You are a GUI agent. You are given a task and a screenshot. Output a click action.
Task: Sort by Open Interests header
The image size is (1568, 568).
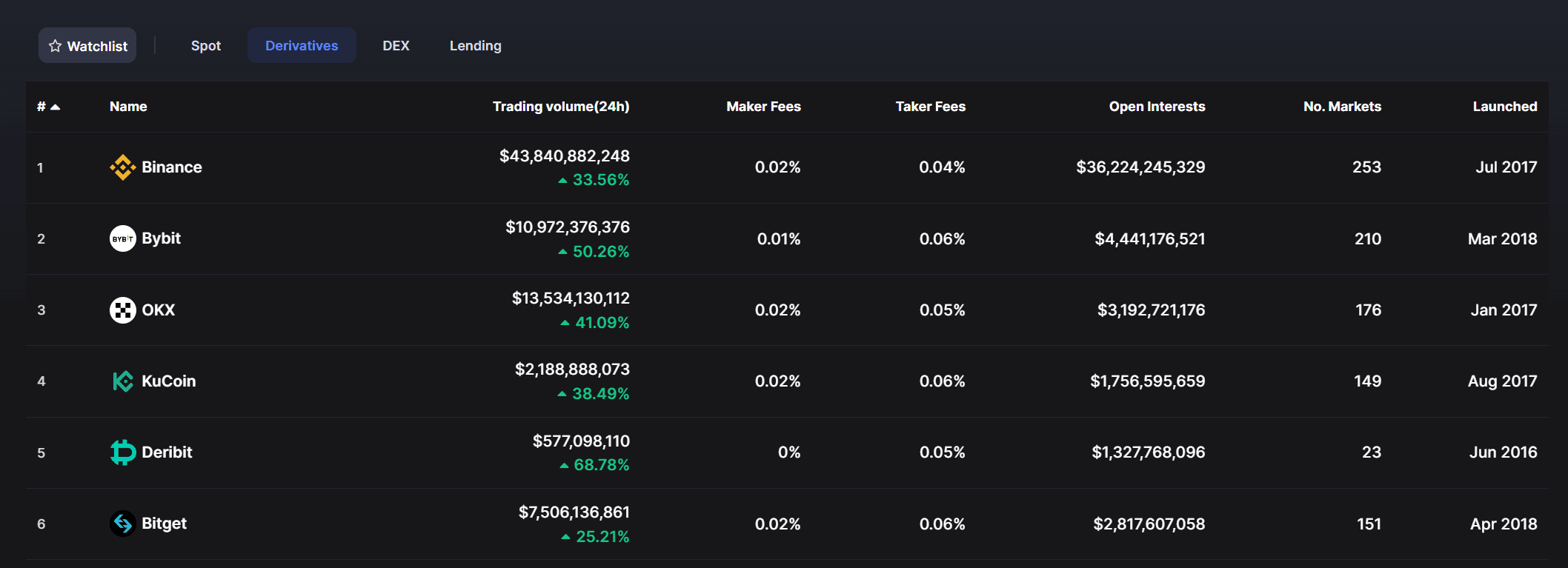[1157, 107]
